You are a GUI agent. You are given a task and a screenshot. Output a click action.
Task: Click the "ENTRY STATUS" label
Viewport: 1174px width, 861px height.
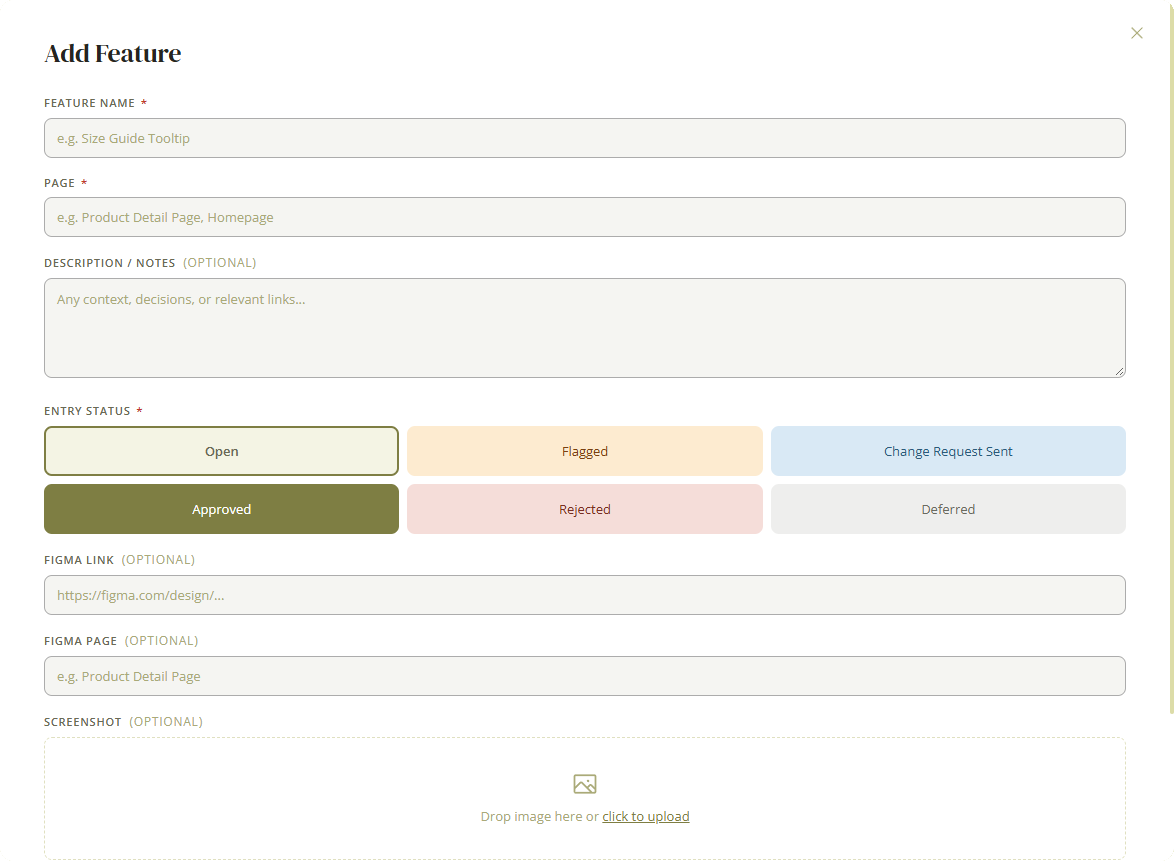[x=87, y=411]
